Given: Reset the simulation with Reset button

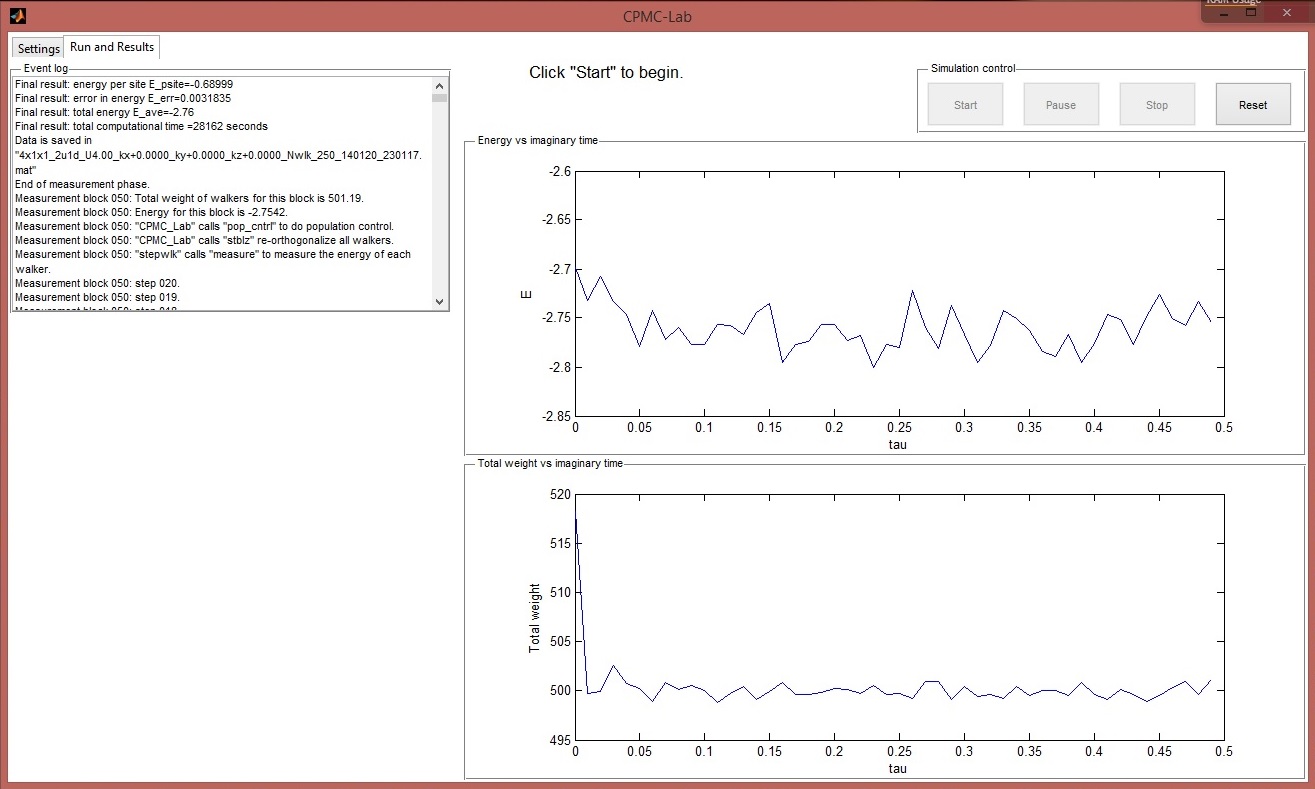Looking at the screenshot, I should pyautogui.click(x=1252, y=105).
